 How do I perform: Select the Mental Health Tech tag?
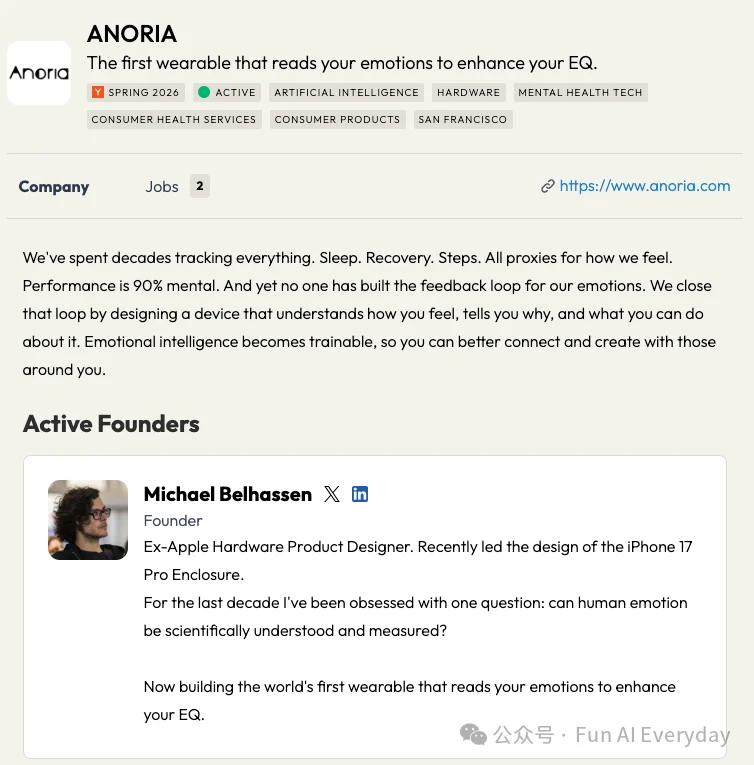pyautogui.click(x=580, y=92)
